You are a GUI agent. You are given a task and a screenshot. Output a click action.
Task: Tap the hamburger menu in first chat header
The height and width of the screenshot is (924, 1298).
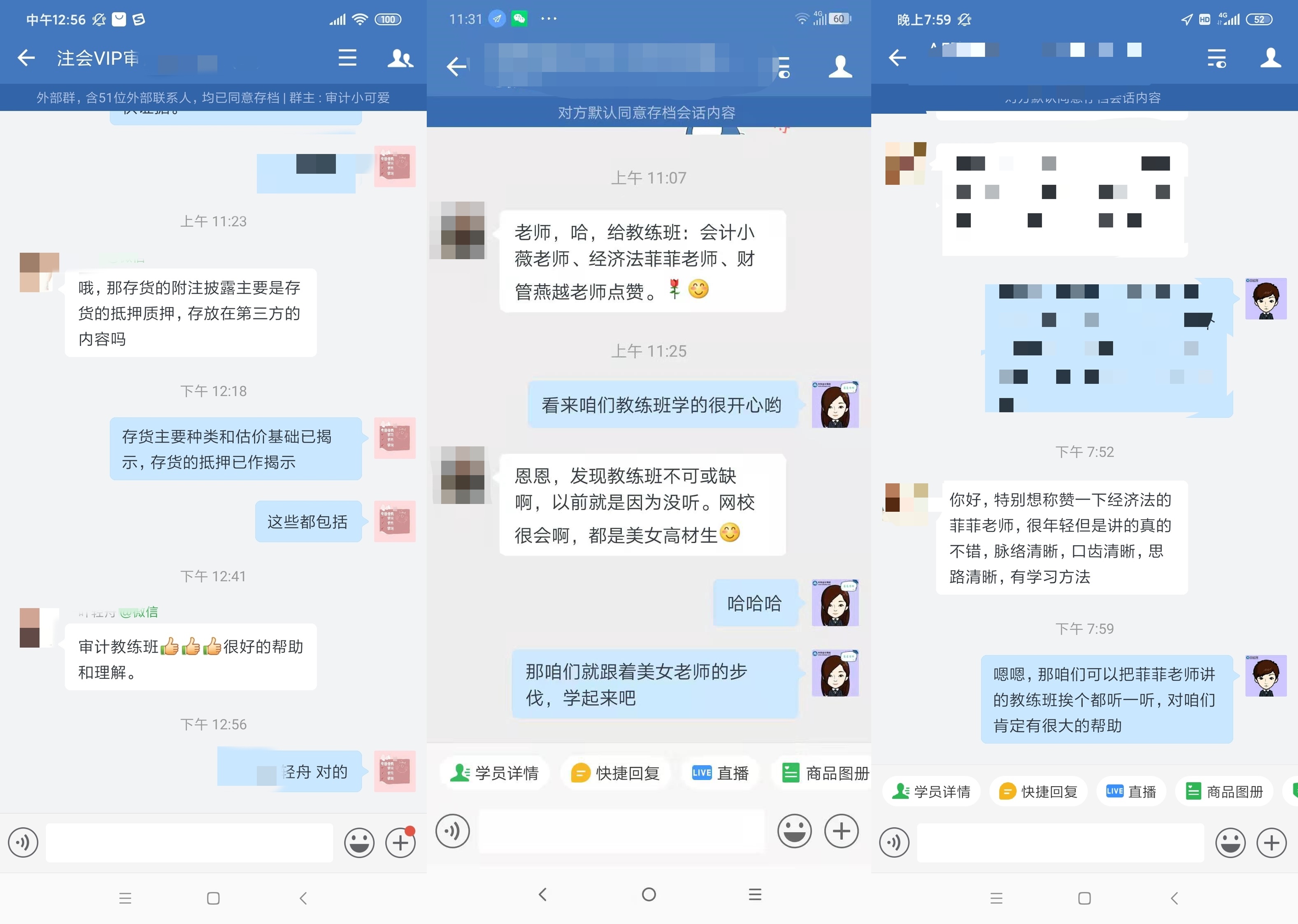tap(348, 58)
